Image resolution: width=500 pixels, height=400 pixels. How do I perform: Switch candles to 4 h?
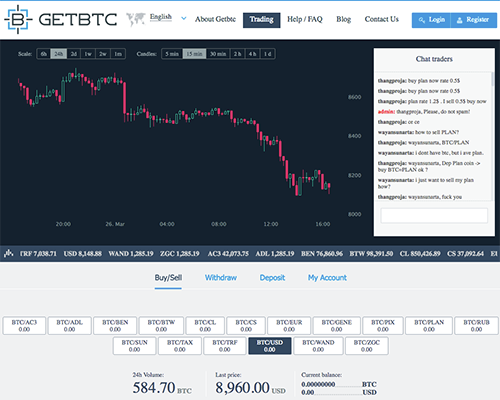(x=253, y=54)
